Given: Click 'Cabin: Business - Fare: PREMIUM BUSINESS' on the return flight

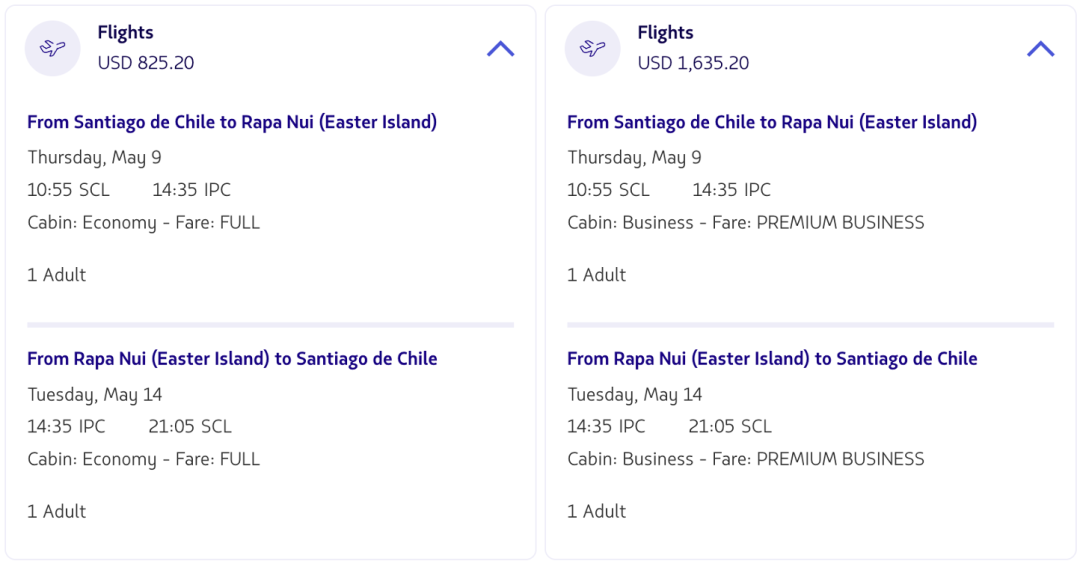Looking at the screenshot, I should pos(745,459).
